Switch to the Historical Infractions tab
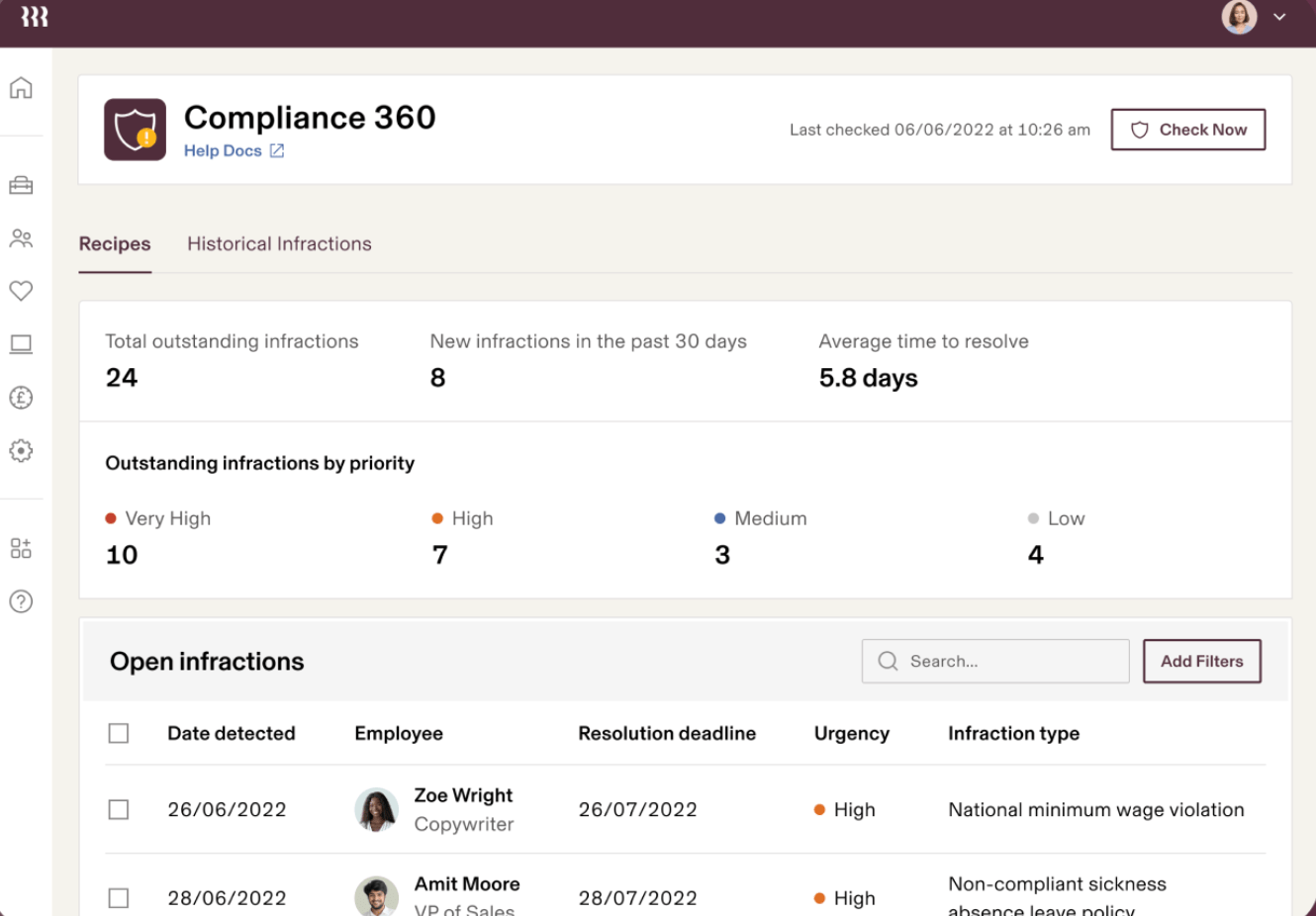1316x916 pixels. (x=279, y=243)
